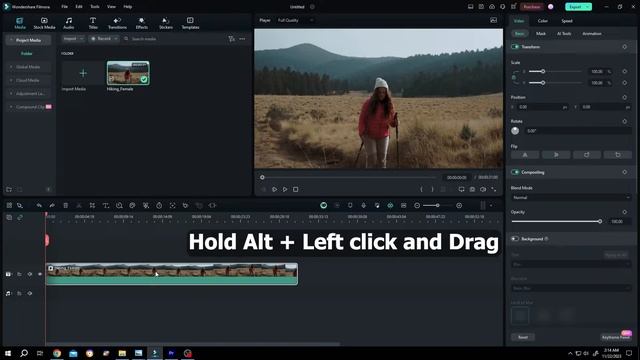Click the timeline Color palette icon

point(132,205)
